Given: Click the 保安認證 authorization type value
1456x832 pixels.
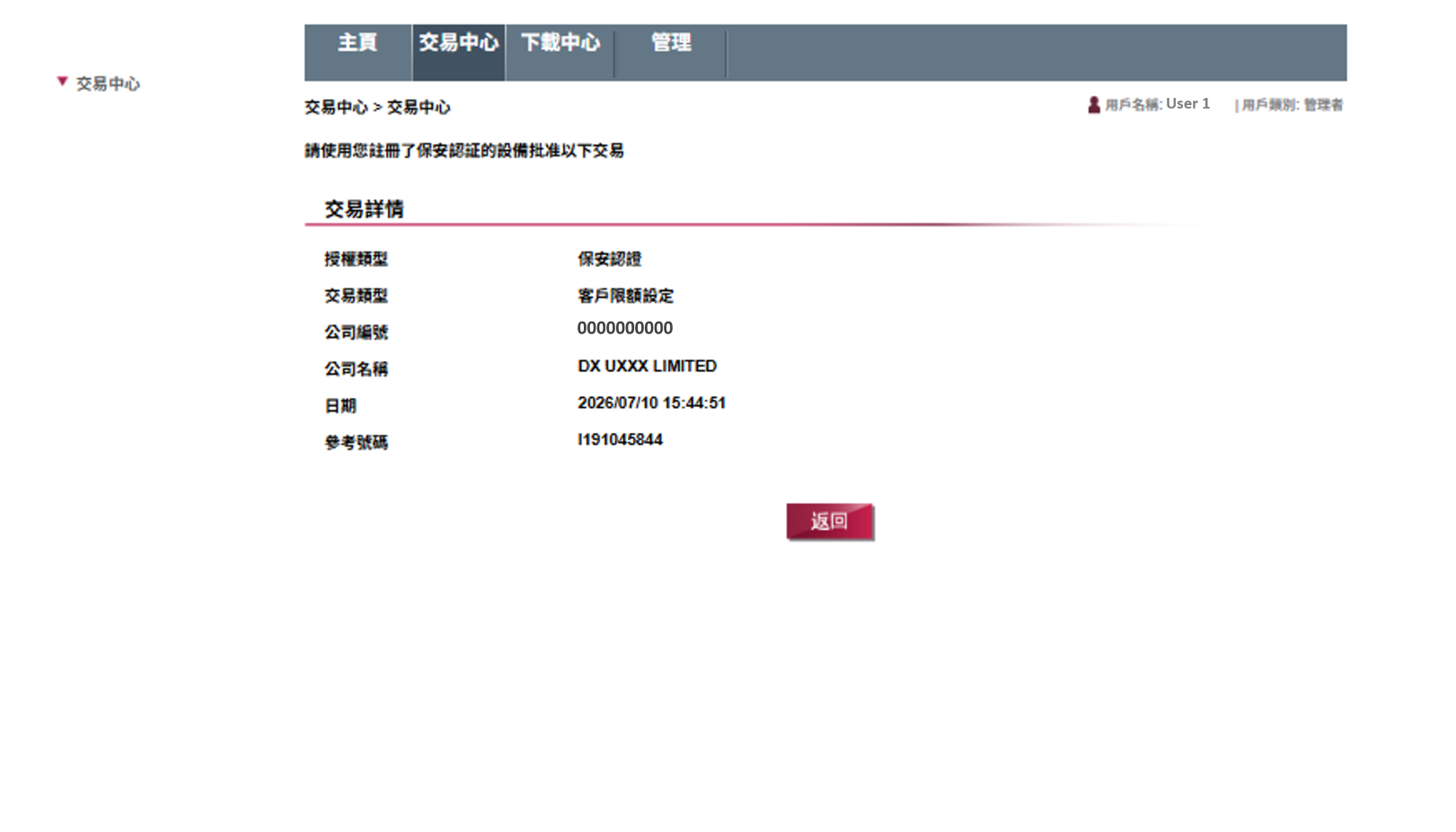Looking at the screenshot, I should coord(609,260).
